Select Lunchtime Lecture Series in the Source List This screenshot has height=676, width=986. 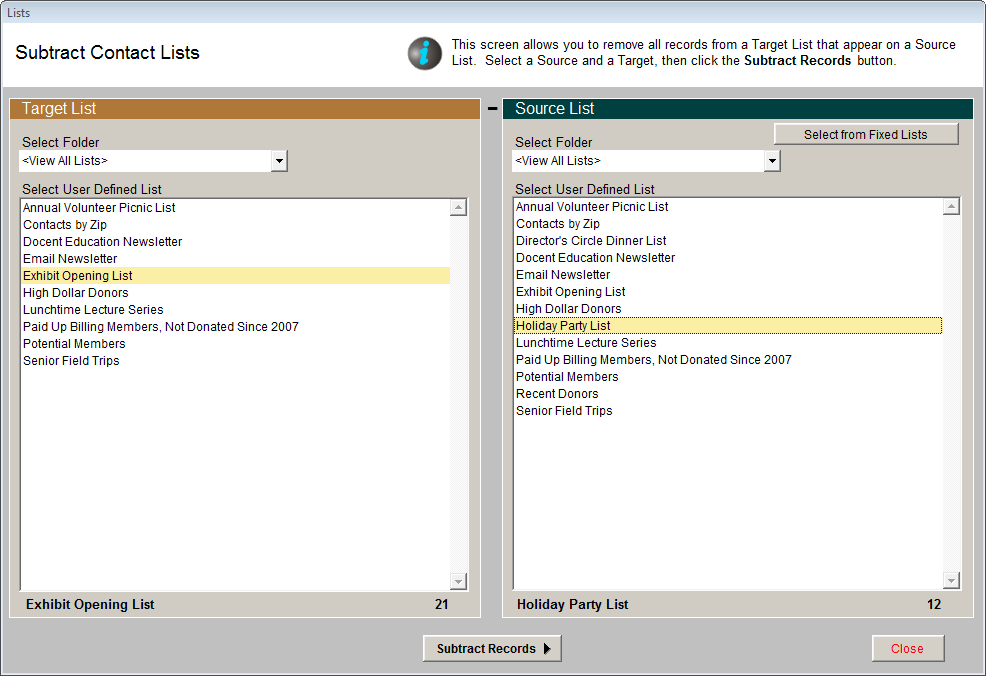click(x=586, y=342)
